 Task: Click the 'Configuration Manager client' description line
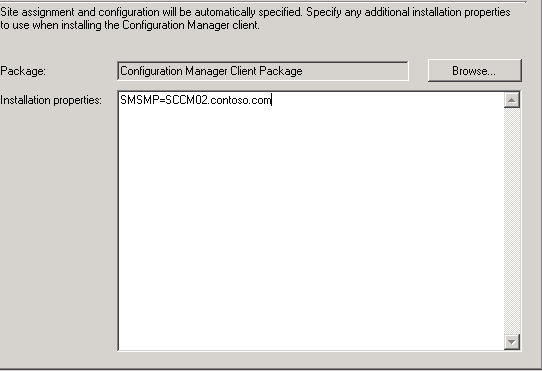pyautogui.click(x=129, y=25)
